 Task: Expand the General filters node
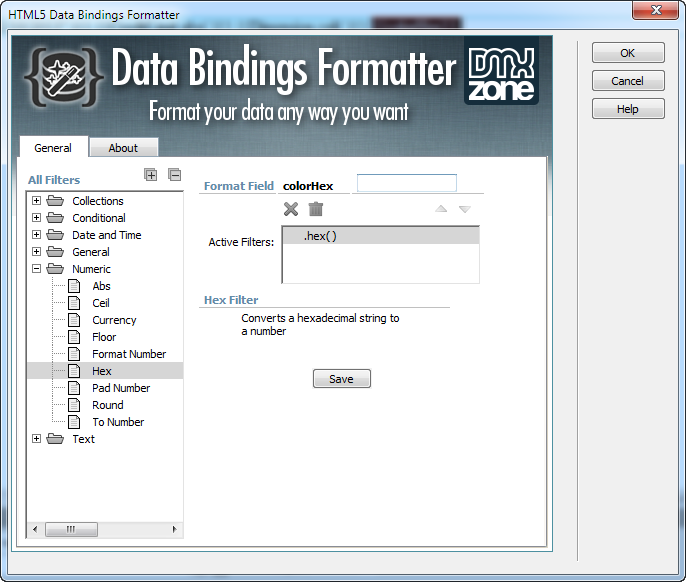[37, 252]
